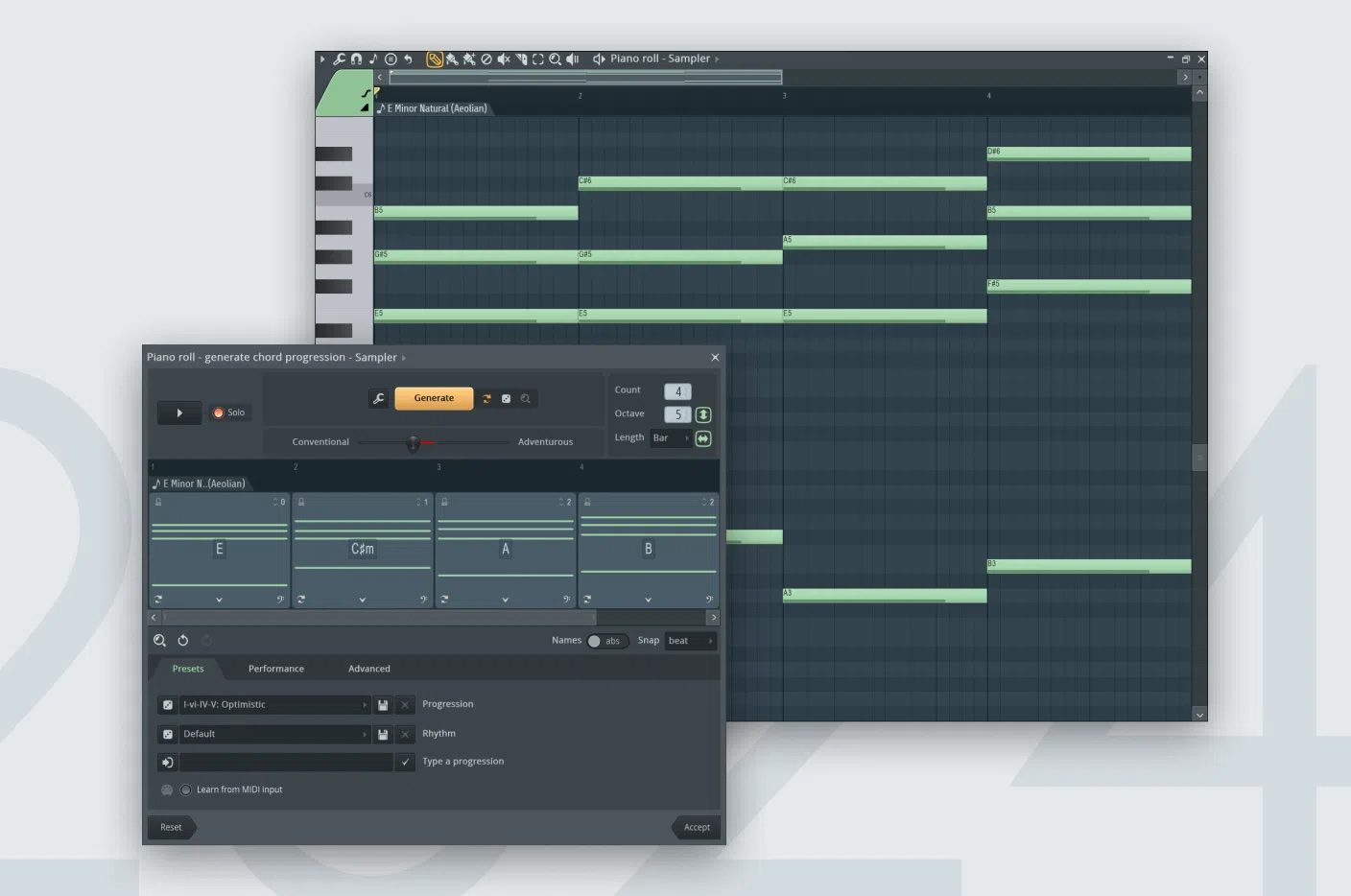This screenshot has width=1351, height=896.
Task: Click the Zoom magnifier tool in toolbar
Action: coord(555,59)
